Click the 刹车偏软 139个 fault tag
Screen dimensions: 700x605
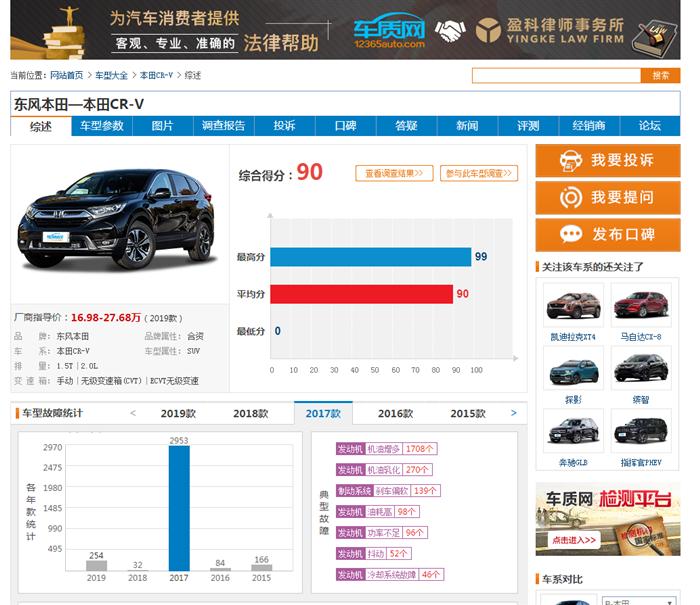(388, 491)
